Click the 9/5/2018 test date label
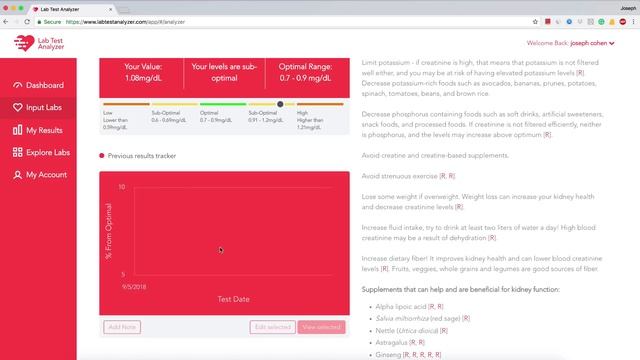This screenshot has height=360, width=640. pyautogui.click(x=134, y=287)
